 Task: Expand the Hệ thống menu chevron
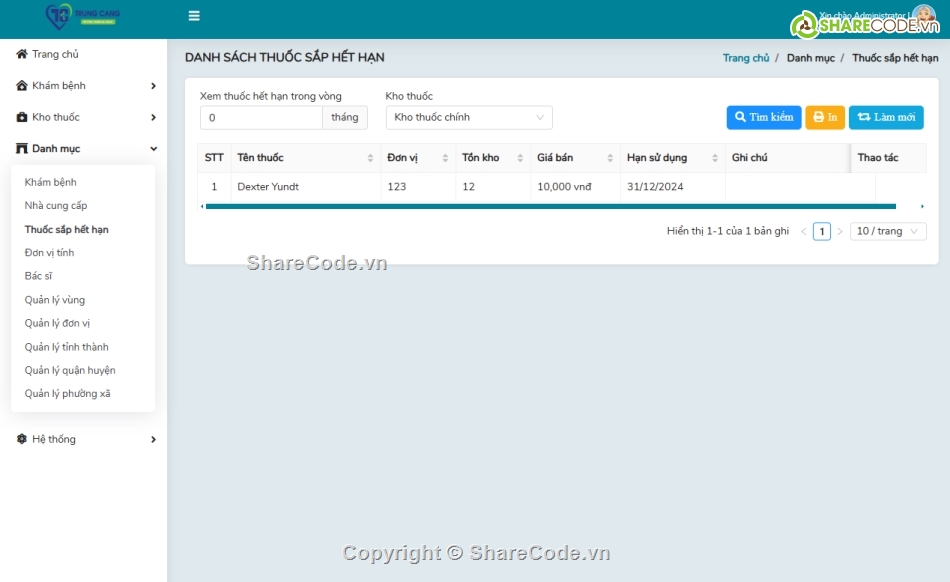[x=153, y=440]
